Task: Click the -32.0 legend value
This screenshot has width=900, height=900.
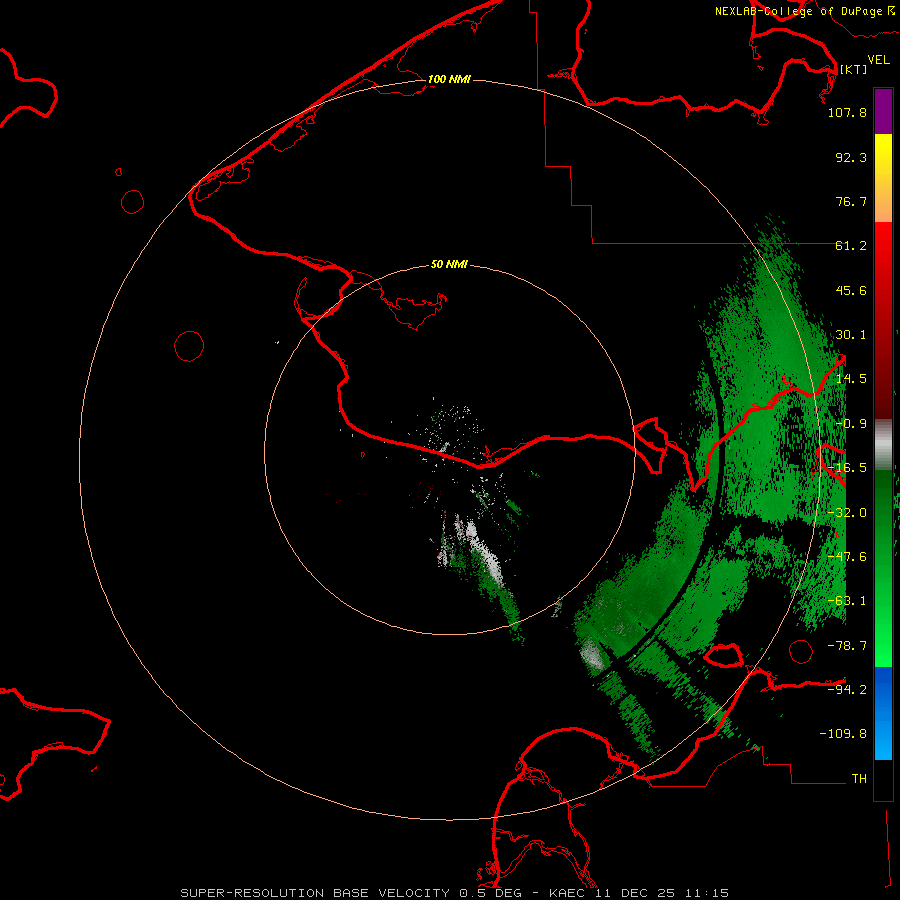Action: (x=847, y=513)
